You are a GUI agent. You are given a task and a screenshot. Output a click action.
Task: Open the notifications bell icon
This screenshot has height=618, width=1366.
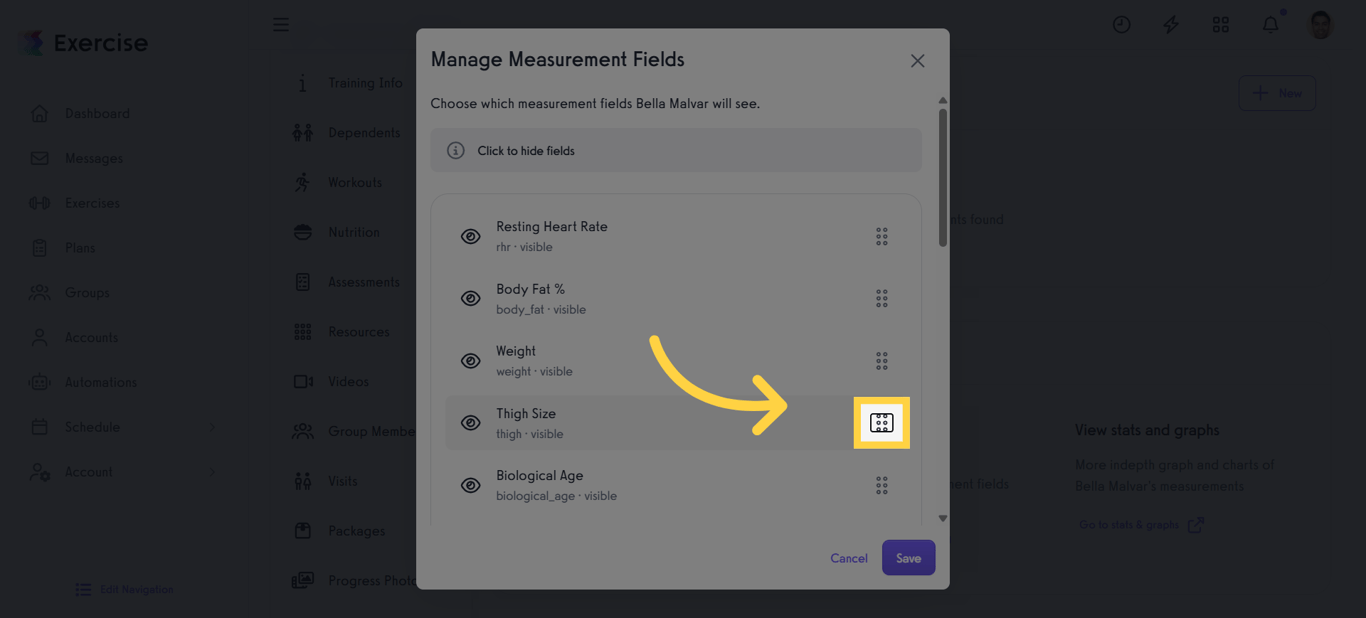point(1270,25)
